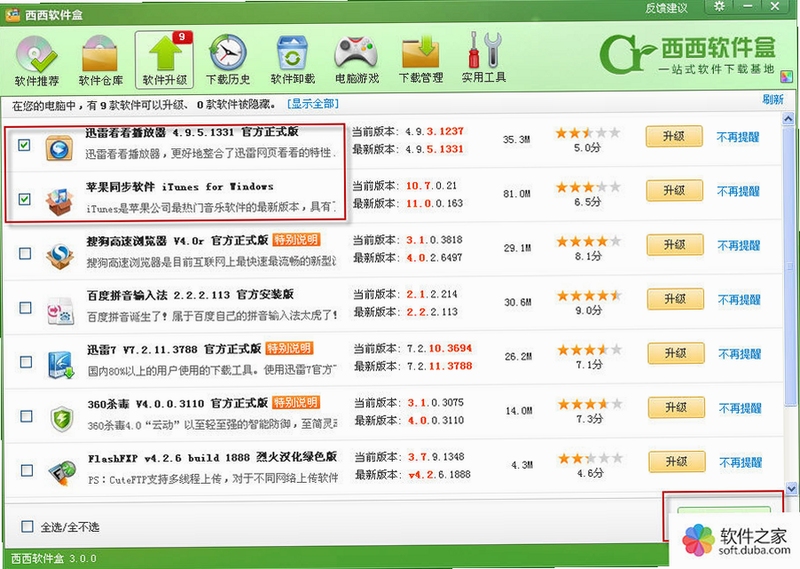Click 升级 button for 迅雷7
Viewport: 800px width, 569px height.
tap(676, 353)
